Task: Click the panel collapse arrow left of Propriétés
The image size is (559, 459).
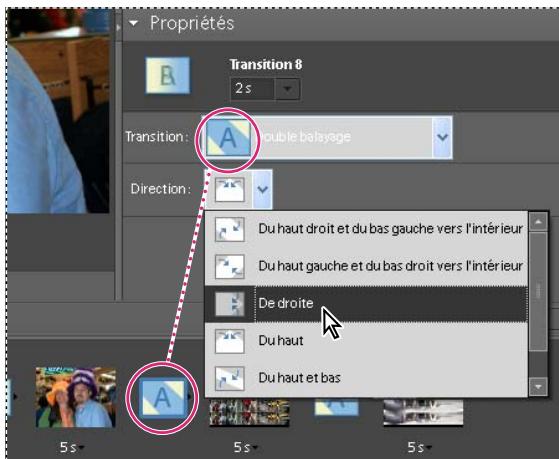Action: click(x=118, y=27)
